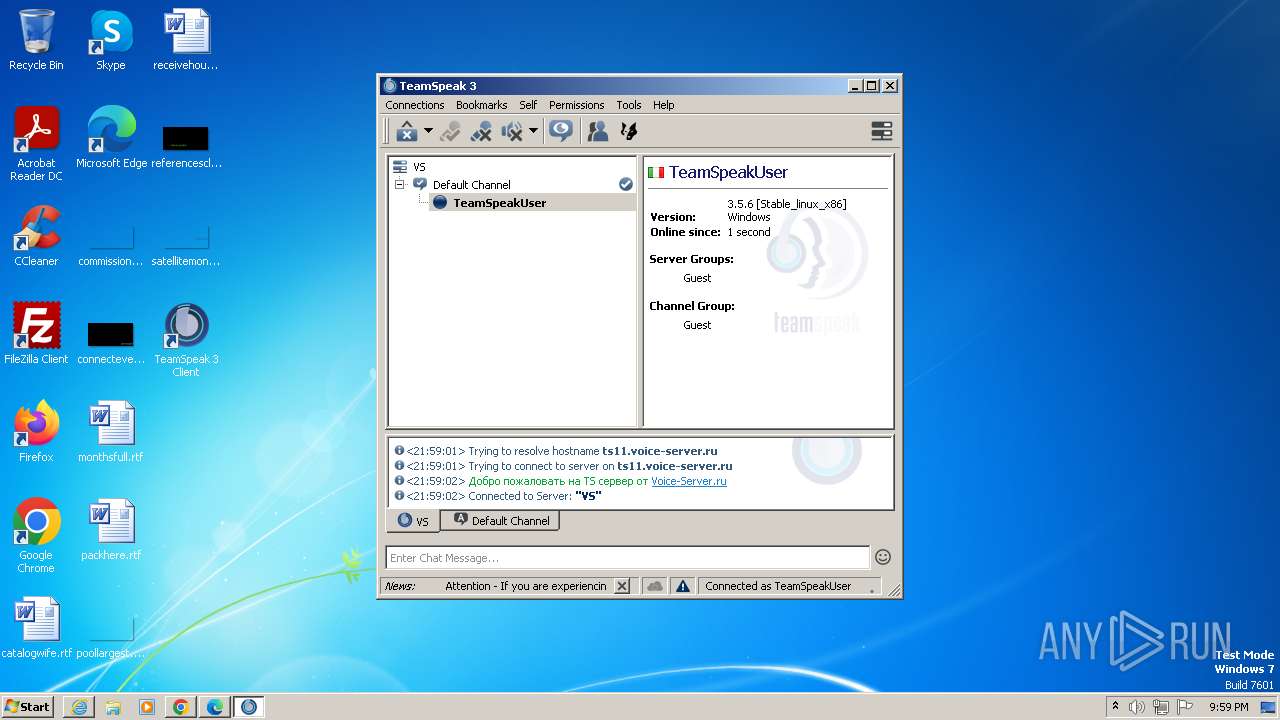
Task: Open Windows Explorer folder taskbar icon
Action: [x=113, y=707]
